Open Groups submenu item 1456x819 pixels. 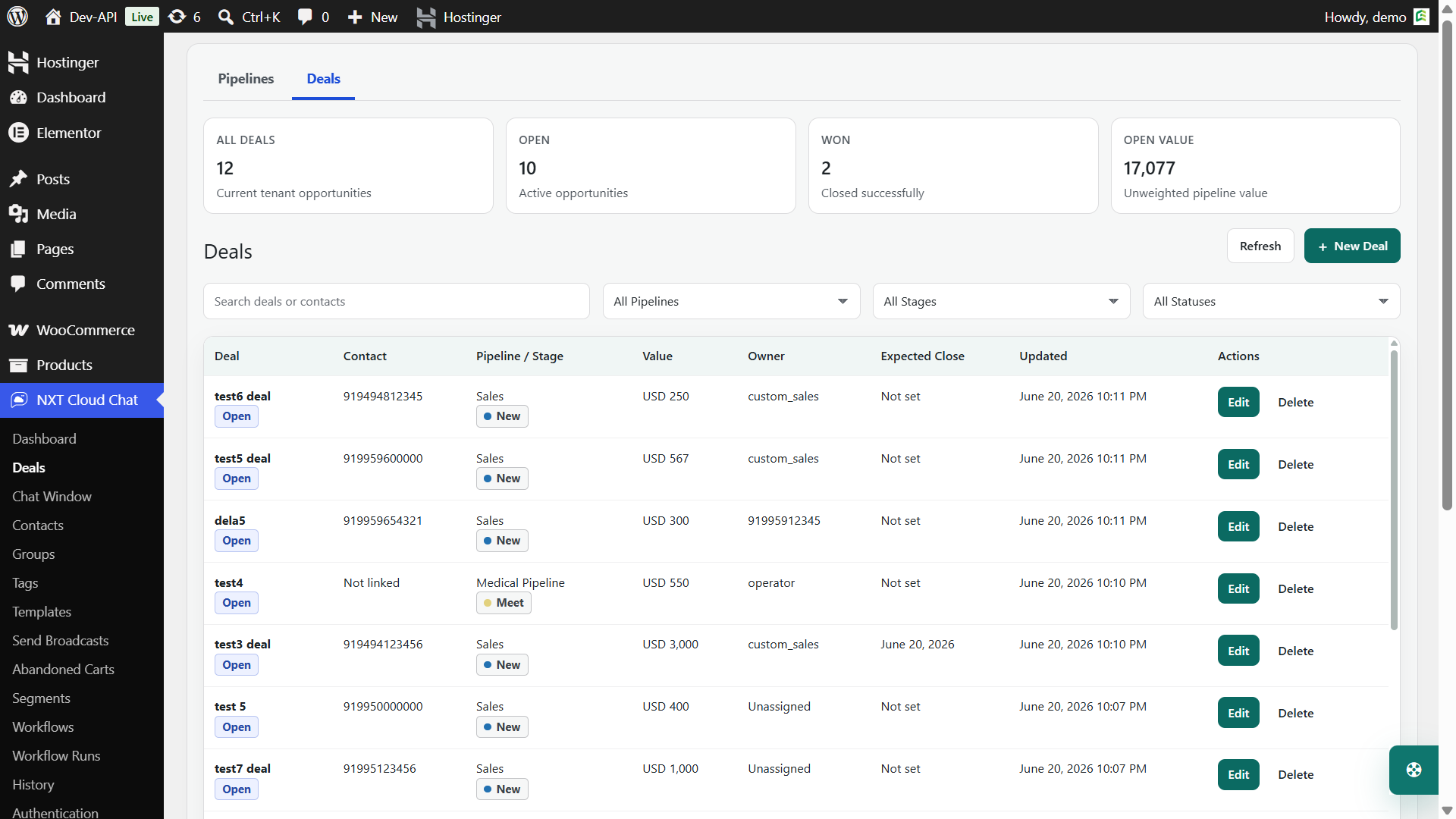pyautogui.click(x=33, y=554)
